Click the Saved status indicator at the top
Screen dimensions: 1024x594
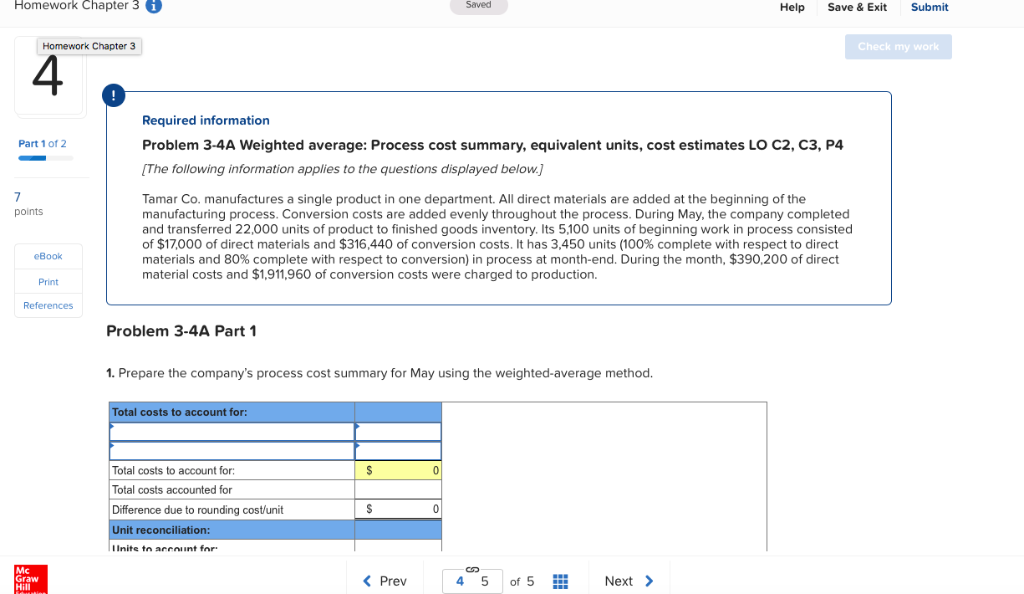pyautogui.click(x=478, y=4)
